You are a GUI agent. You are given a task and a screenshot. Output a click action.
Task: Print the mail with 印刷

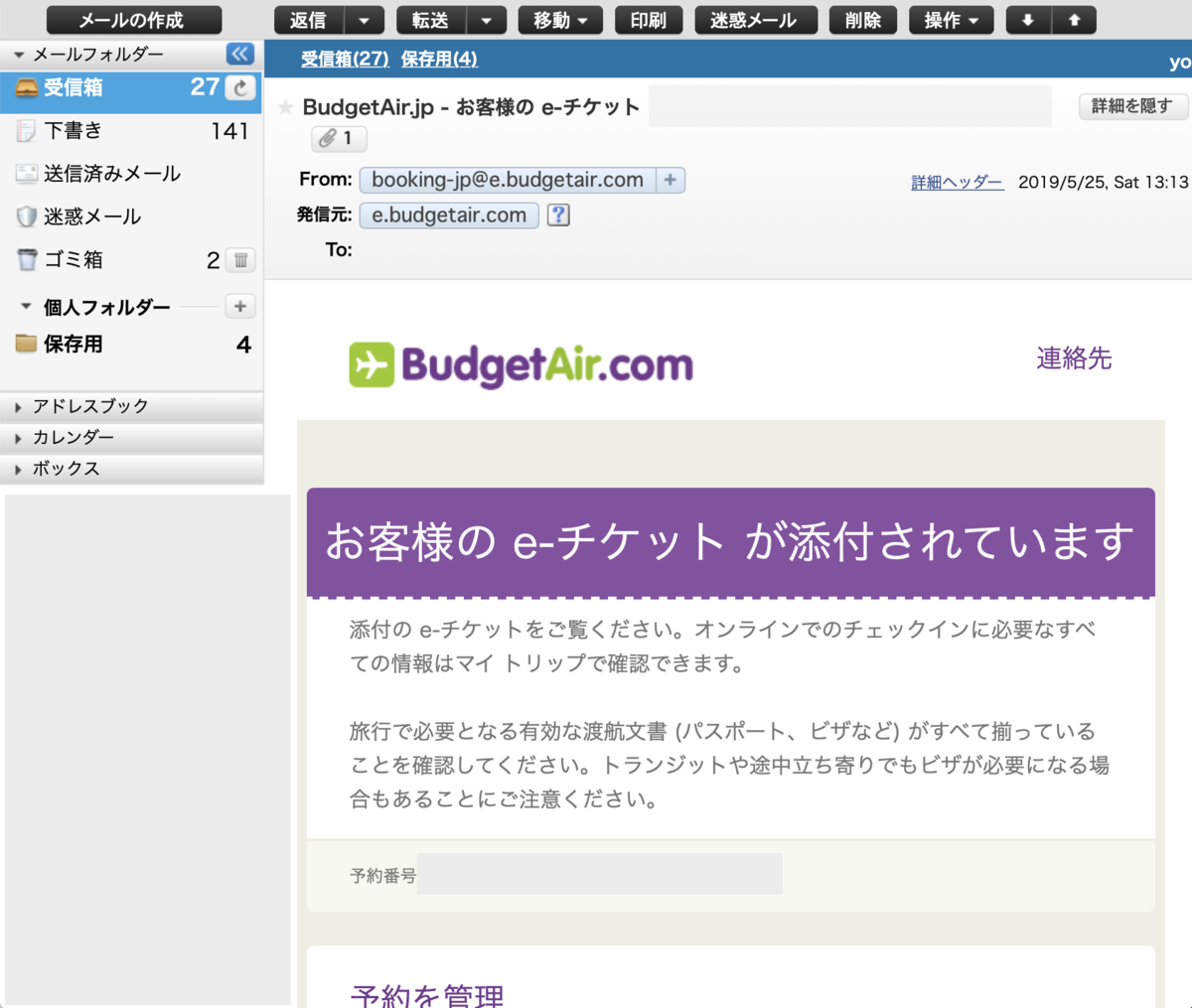tap(649, 20)
